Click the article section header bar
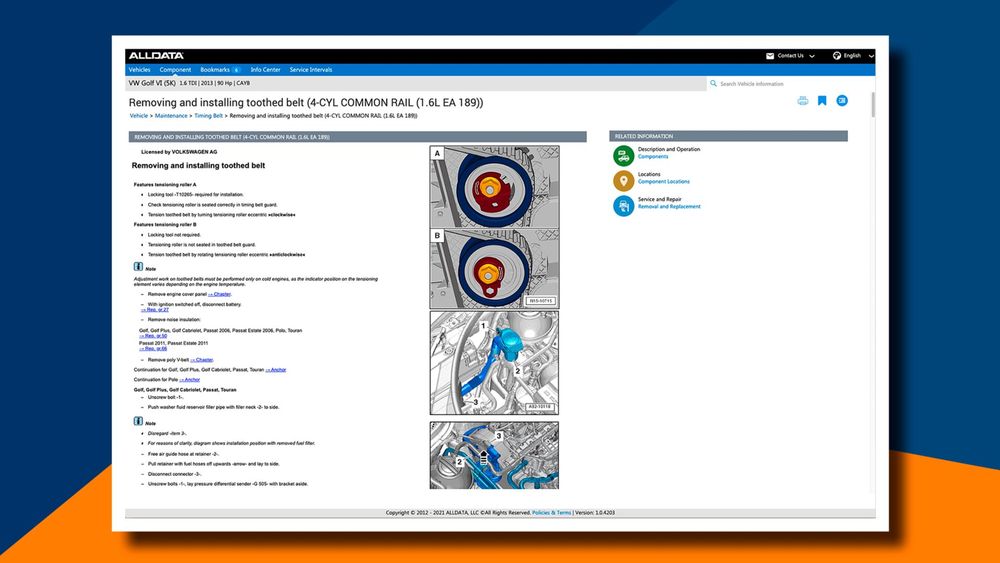The width and height of the screenshot is (1000, 563). tap(357, 137)
